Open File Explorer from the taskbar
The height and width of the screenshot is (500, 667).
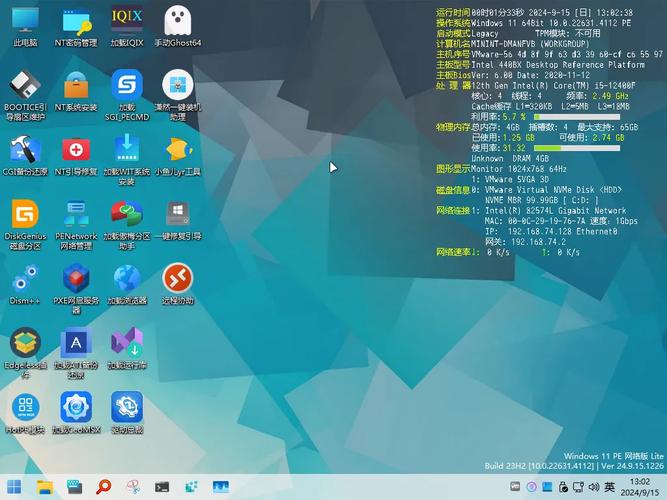tap(44, 487)
